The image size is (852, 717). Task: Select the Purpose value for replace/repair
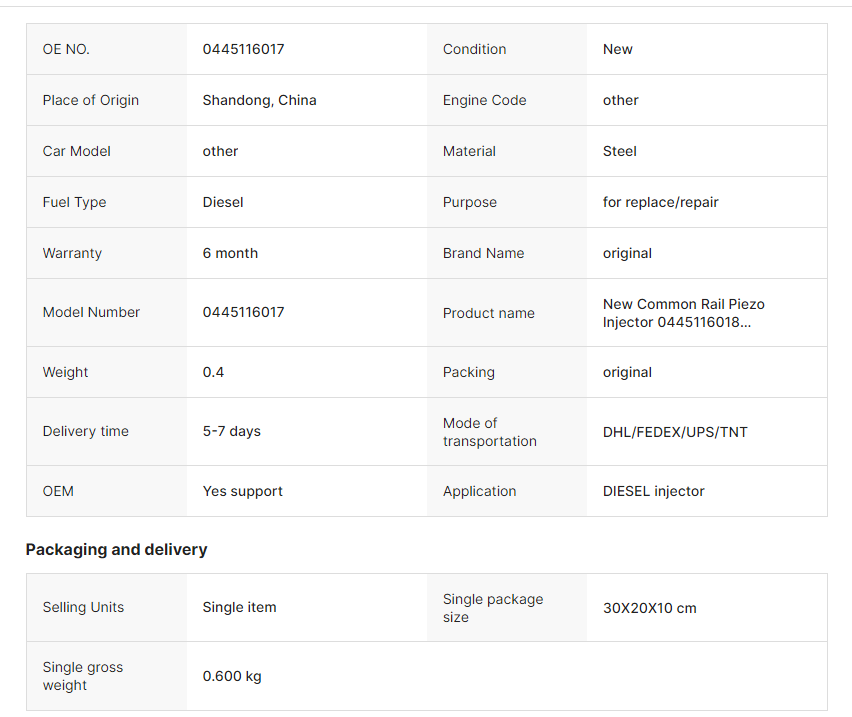pyautogui.click(x=660, y=203)
